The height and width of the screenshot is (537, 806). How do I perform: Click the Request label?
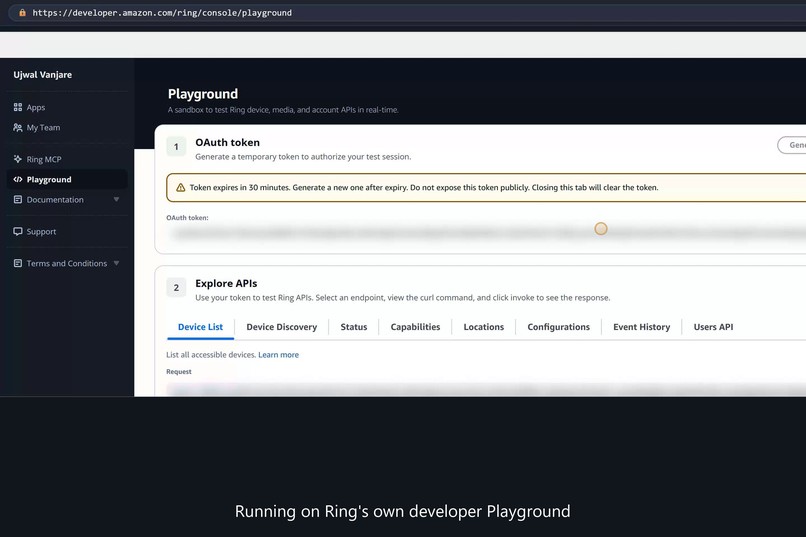click(x=179, y=372)
